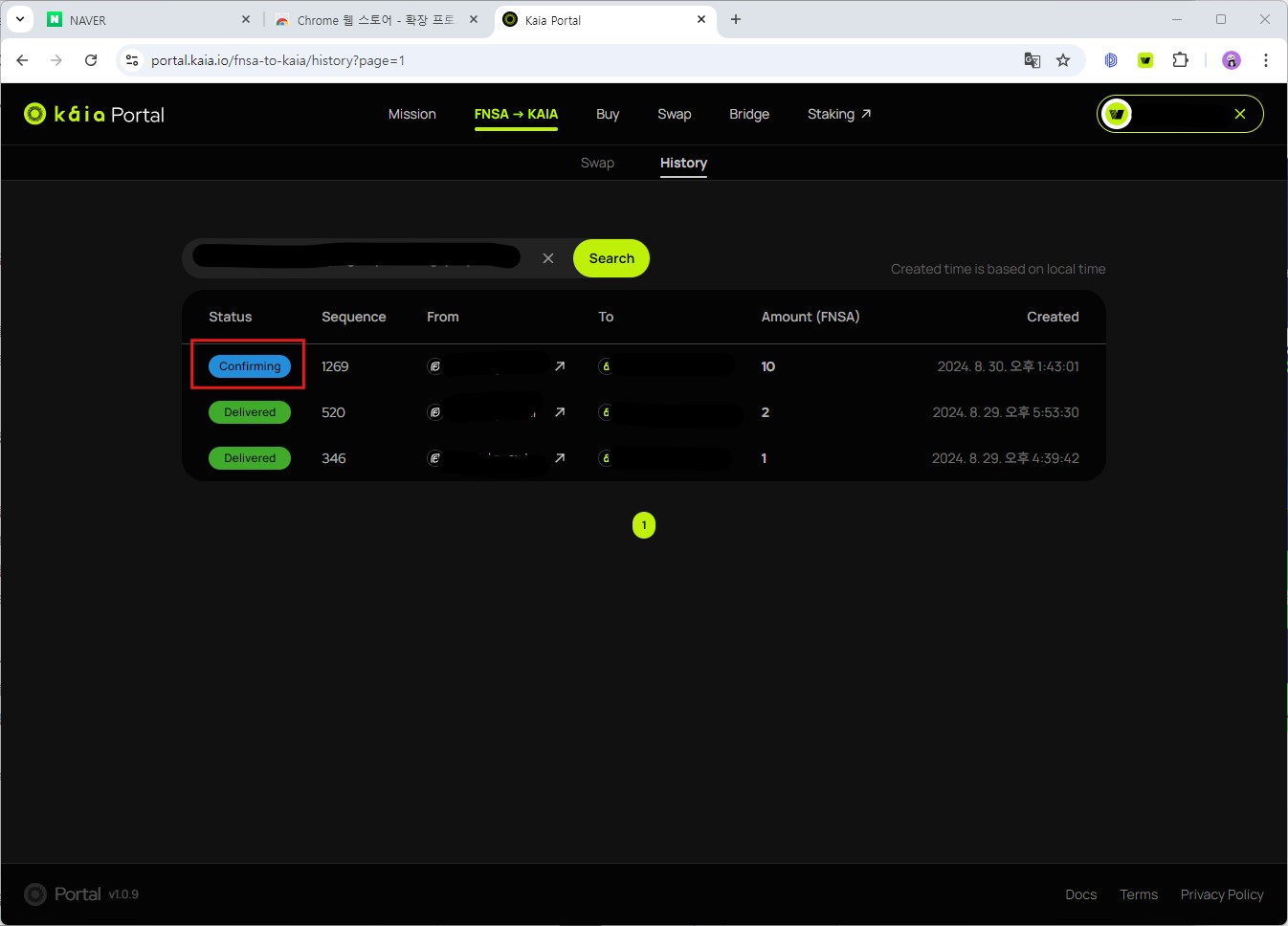View site information icon in address bar
This screenshot has width=1288, height=926.
pyautogui.click(x=132, y=60)
